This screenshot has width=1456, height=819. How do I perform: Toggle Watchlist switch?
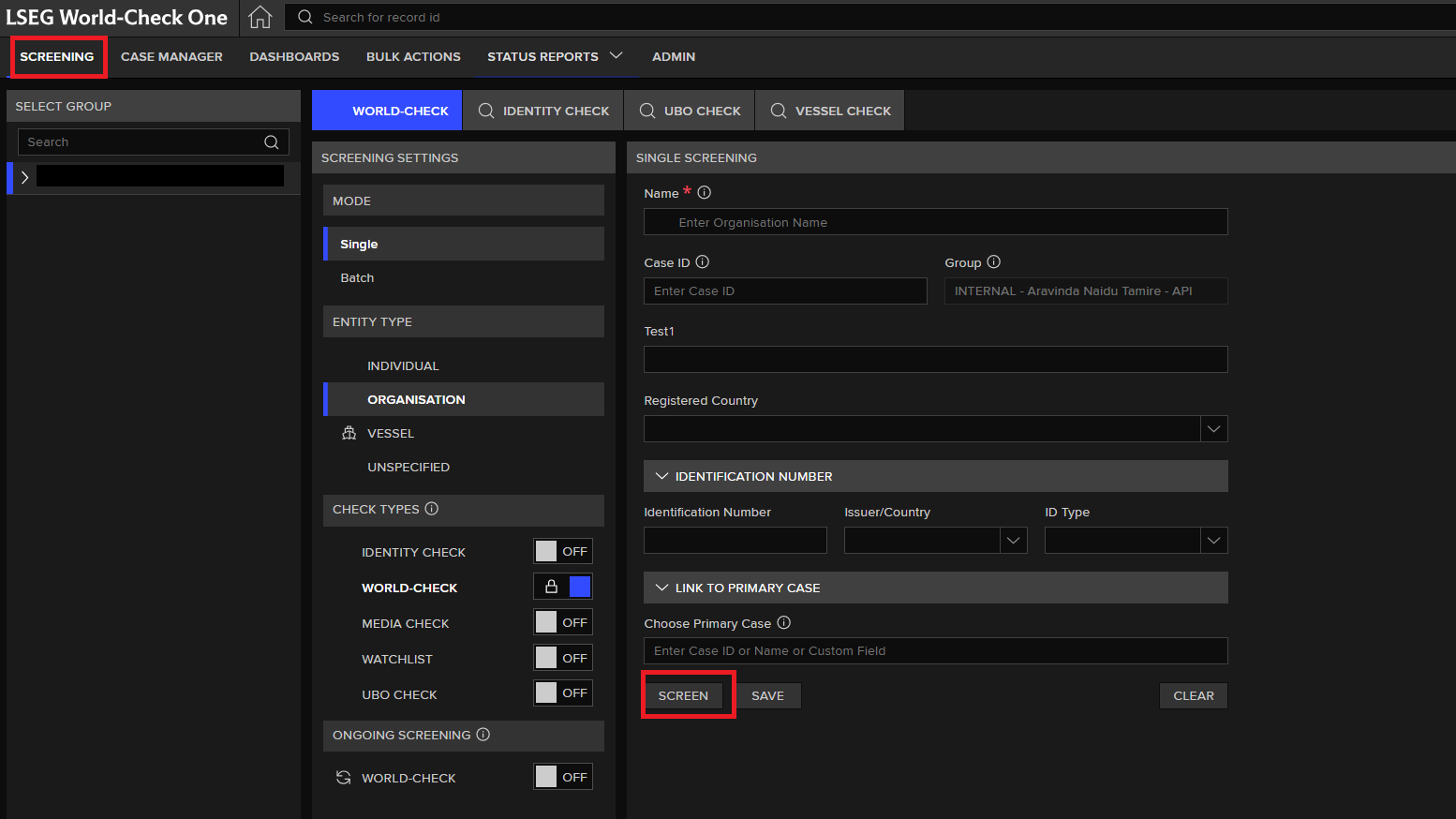(563, 658)
